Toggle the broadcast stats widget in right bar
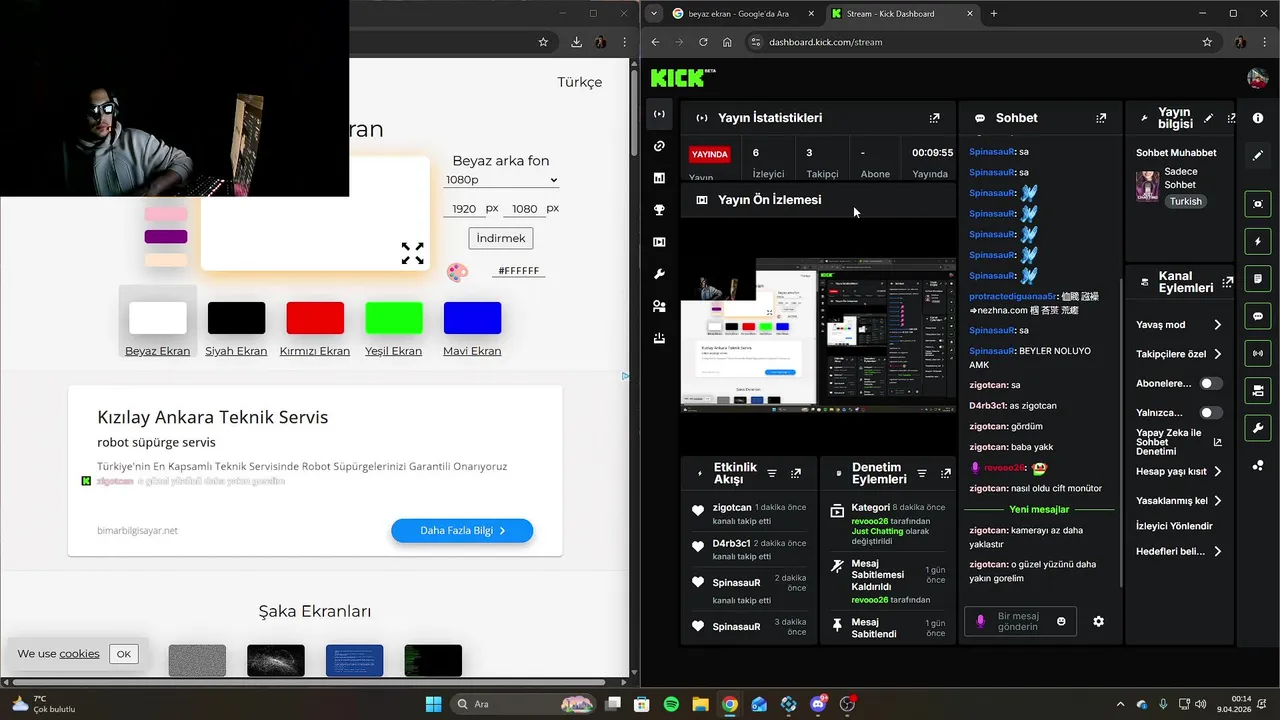Image resolution: width=1280 pixels, height=720 pixels. (1258, 353)
